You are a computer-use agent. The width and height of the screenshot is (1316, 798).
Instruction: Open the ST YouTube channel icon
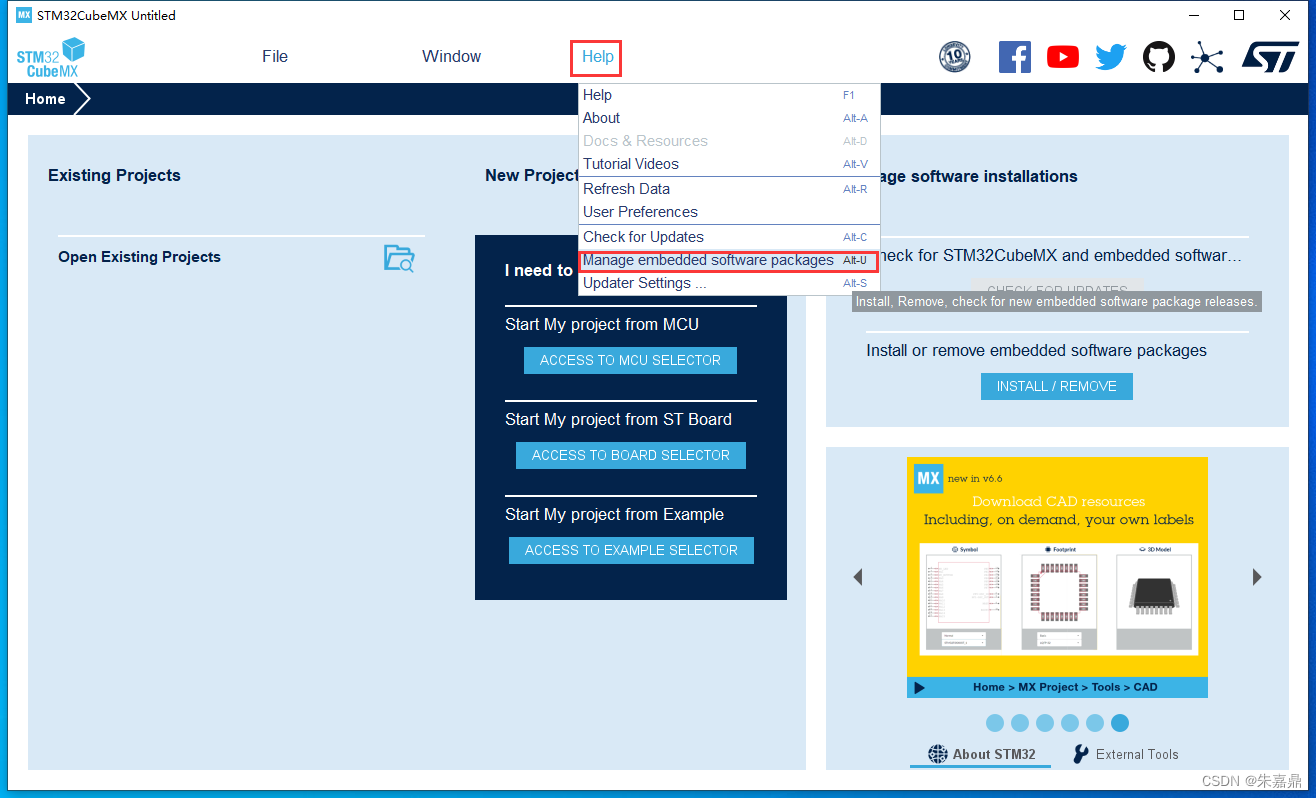click(1063, 57)
